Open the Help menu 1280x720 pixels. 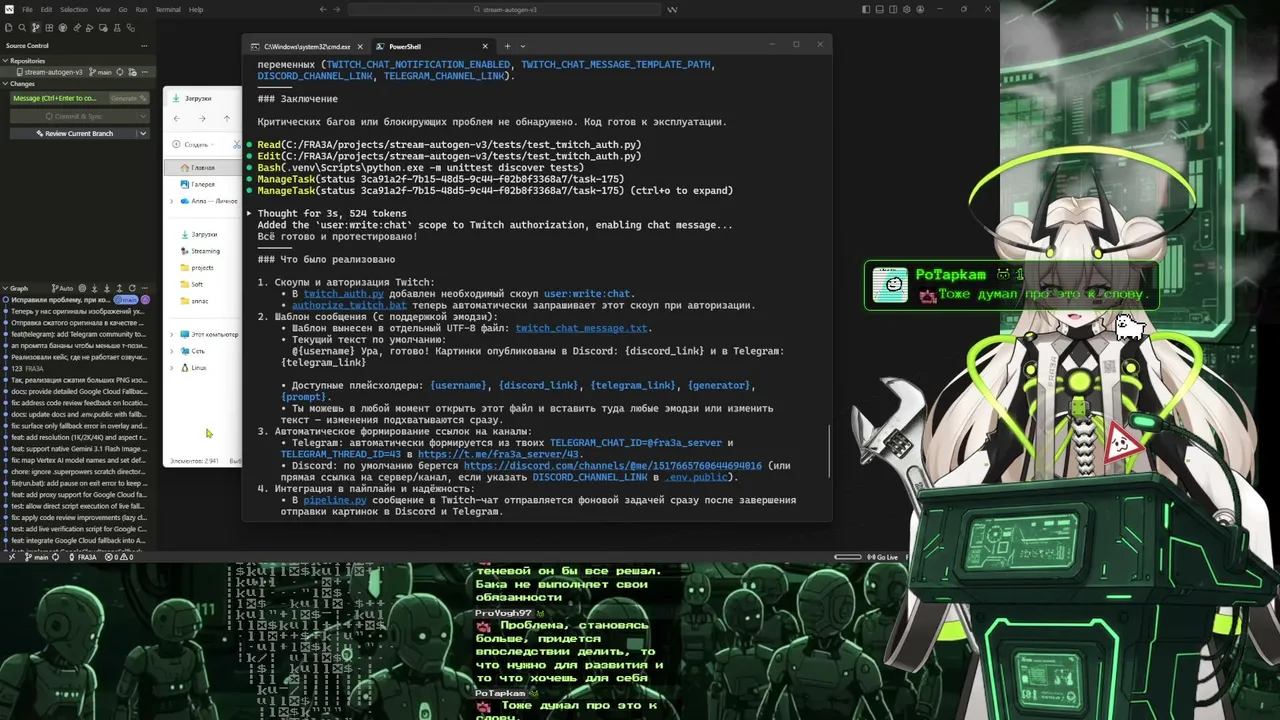click(196, 9)
